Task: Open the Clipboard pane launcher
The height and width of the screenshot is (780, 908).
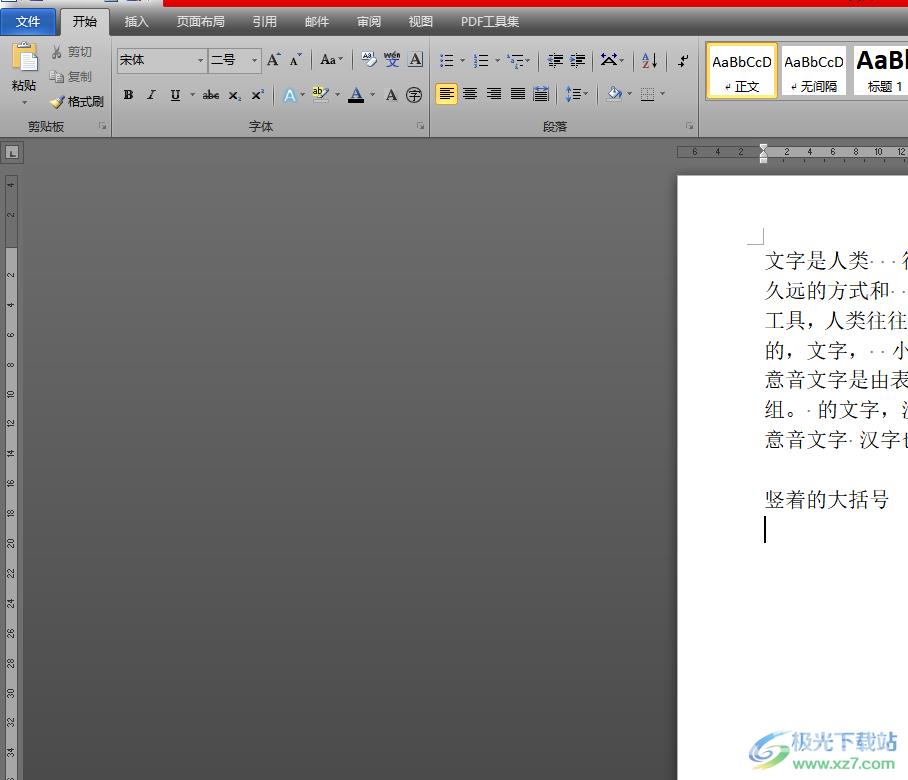Action: (x=102, y=126)
